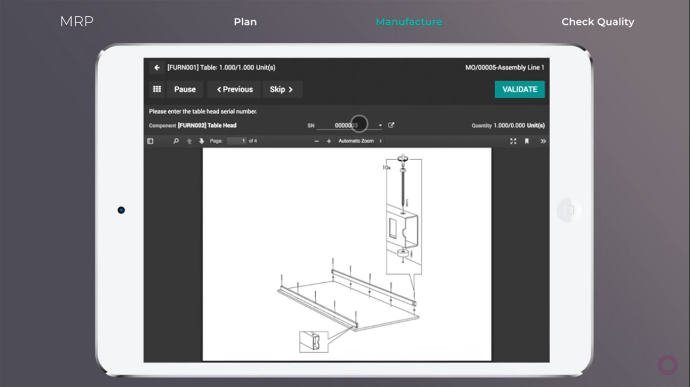Go to previous PDF page arrow
Image resolution: width=690 pixels, height=387 pixels.
coord(190,141)
